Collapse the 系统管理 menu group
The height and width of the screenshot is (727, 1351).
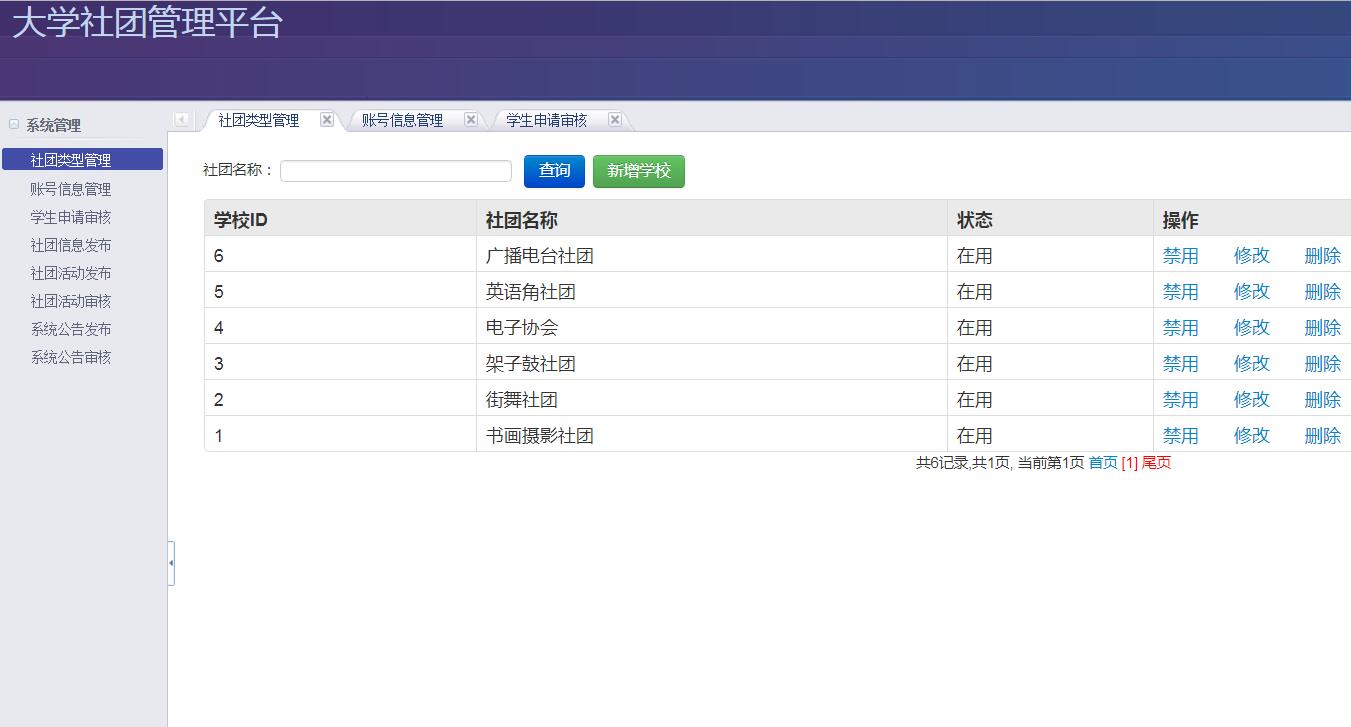tap(14, 125)
